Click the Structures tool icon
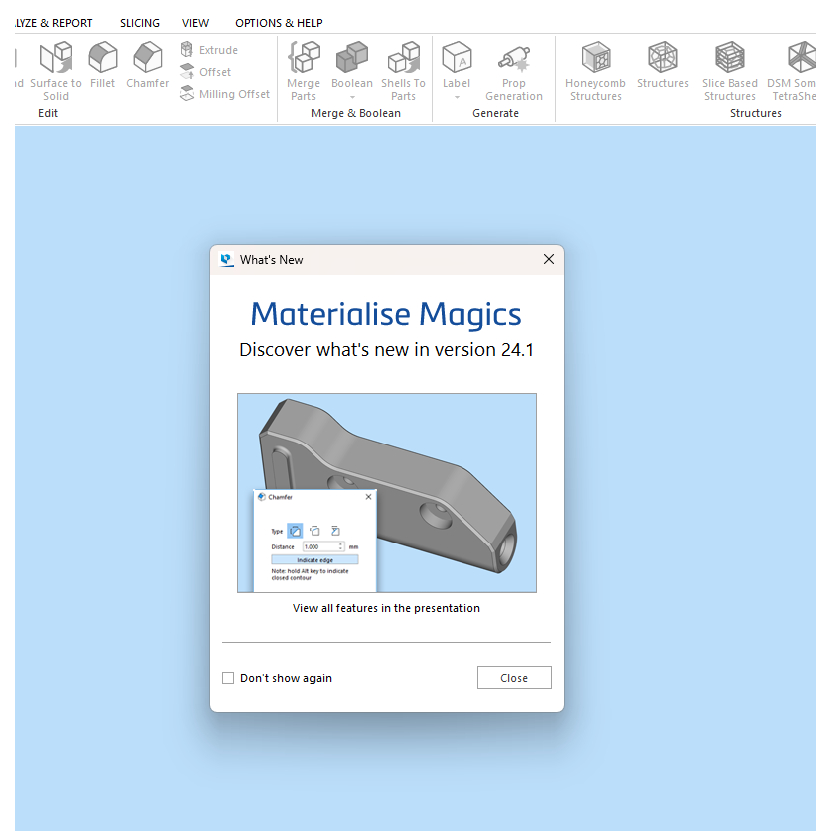 click(662, 60)
